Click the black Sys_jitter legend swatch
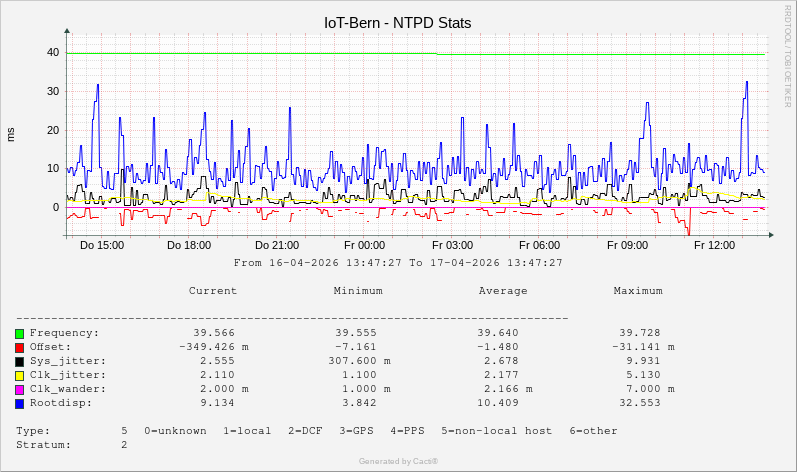 coord(20,361)
